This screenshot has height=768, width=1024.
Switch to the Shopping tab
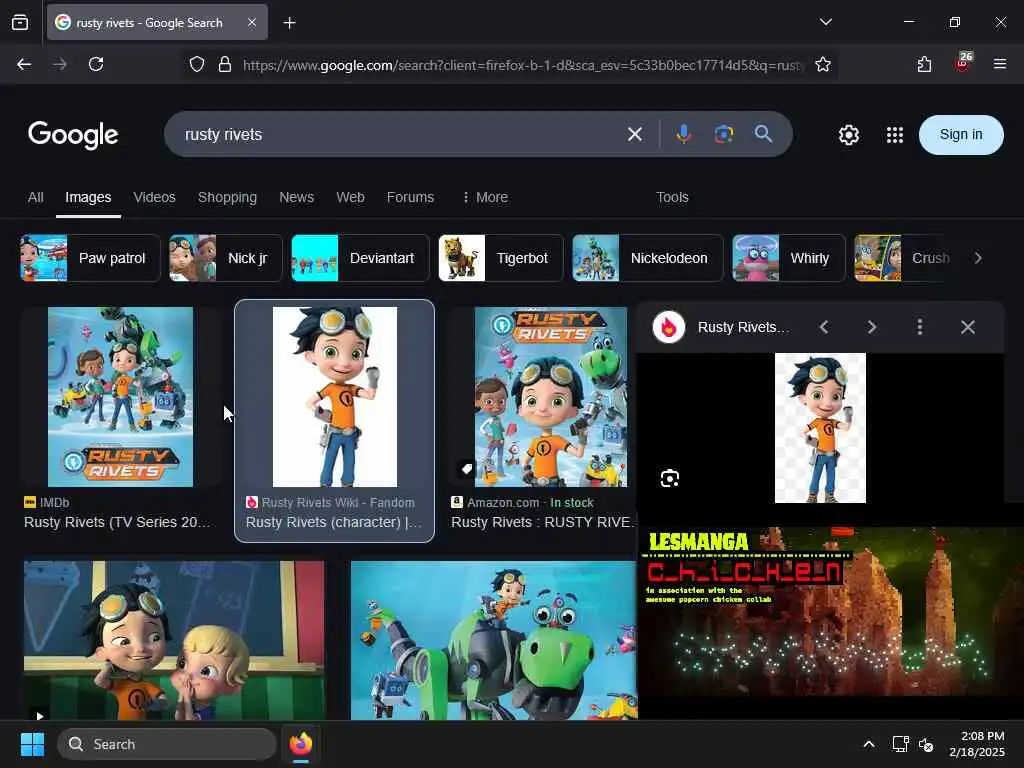(227, 197)
